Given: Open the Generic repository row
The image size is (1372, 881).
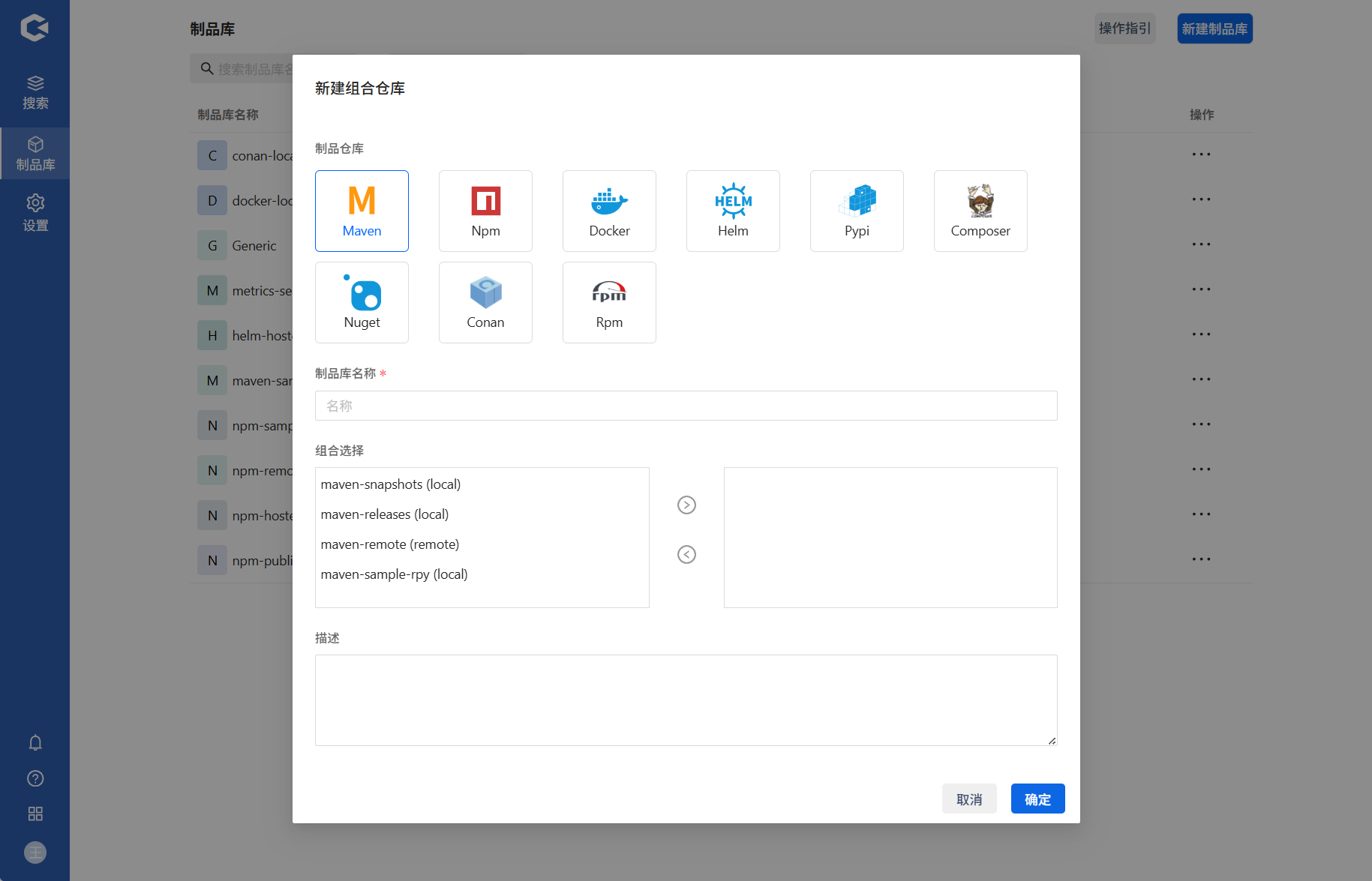Looking at the screenshot, I should [241, 245].
